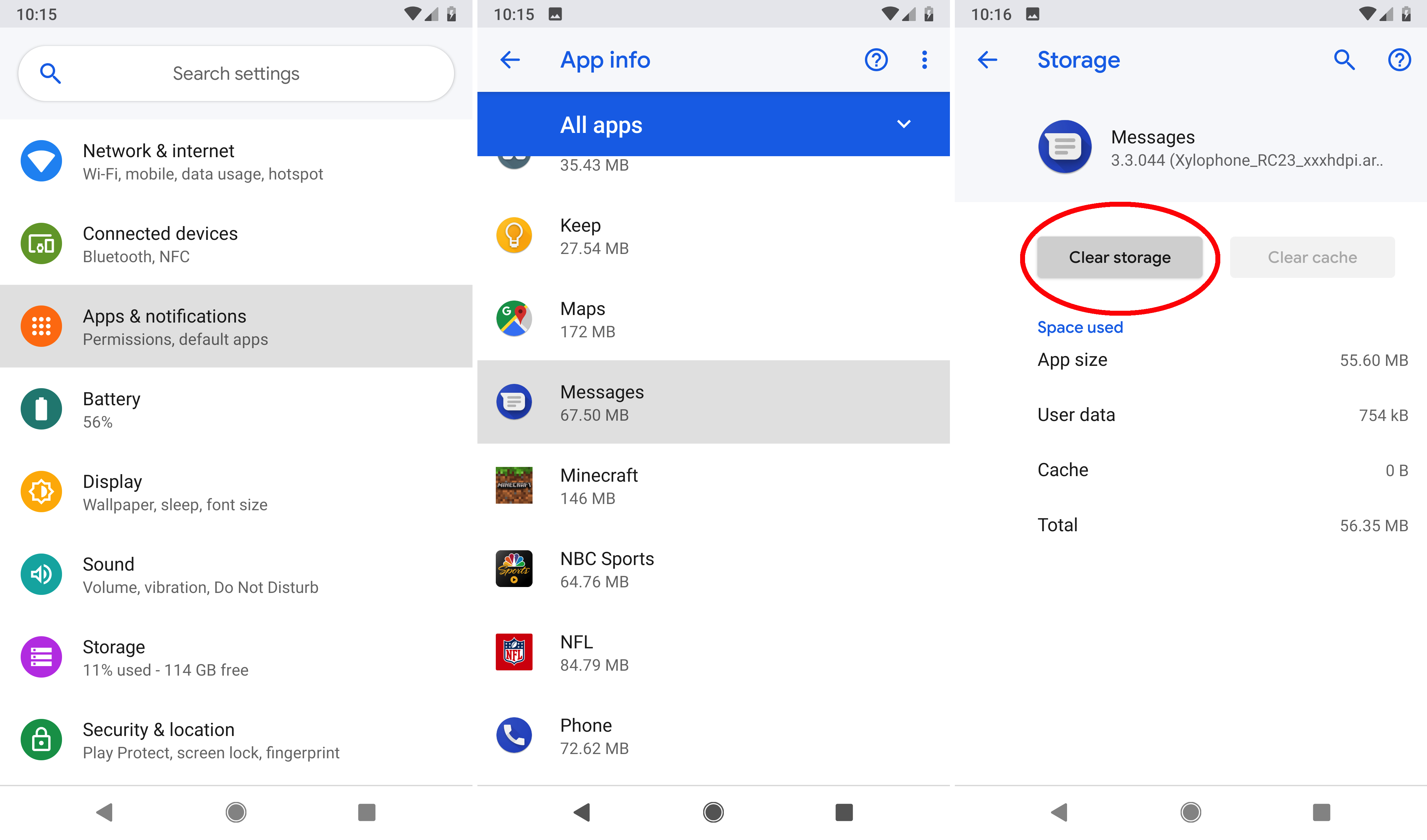Tap Android back button on Settings screen
1427x840 pixels.
click(105, 813)
